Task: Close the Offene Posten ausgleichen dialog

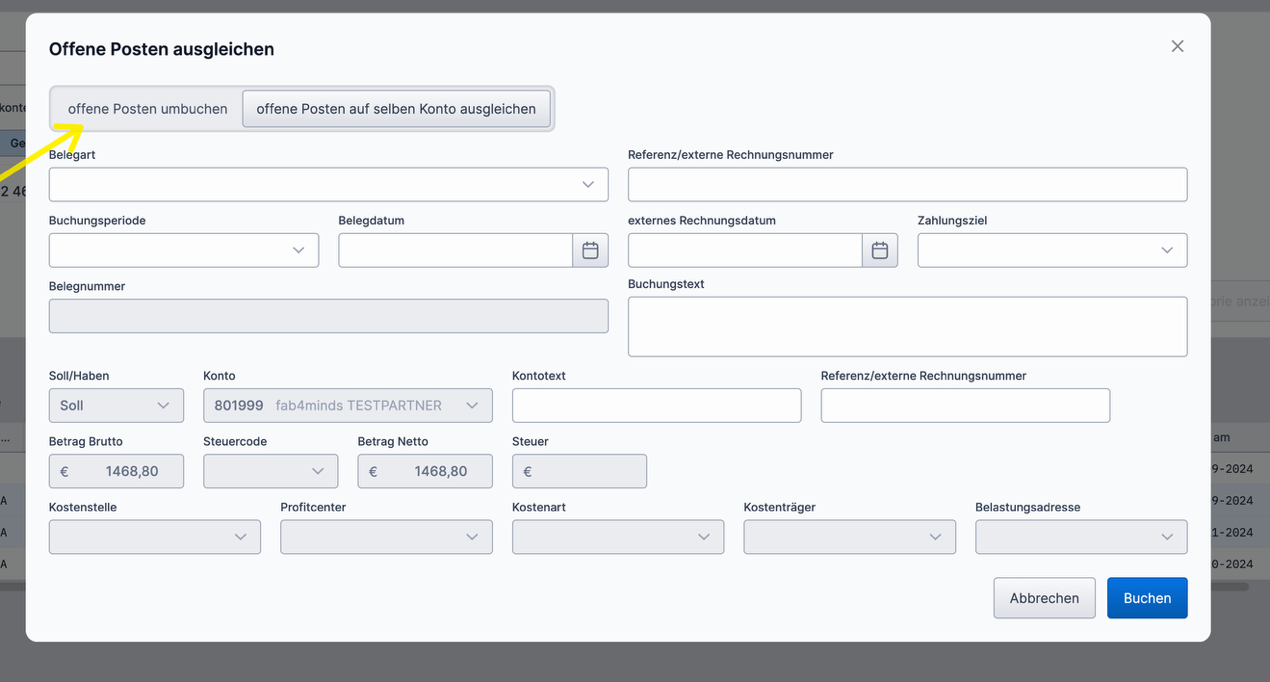Action: [1177, 46]
